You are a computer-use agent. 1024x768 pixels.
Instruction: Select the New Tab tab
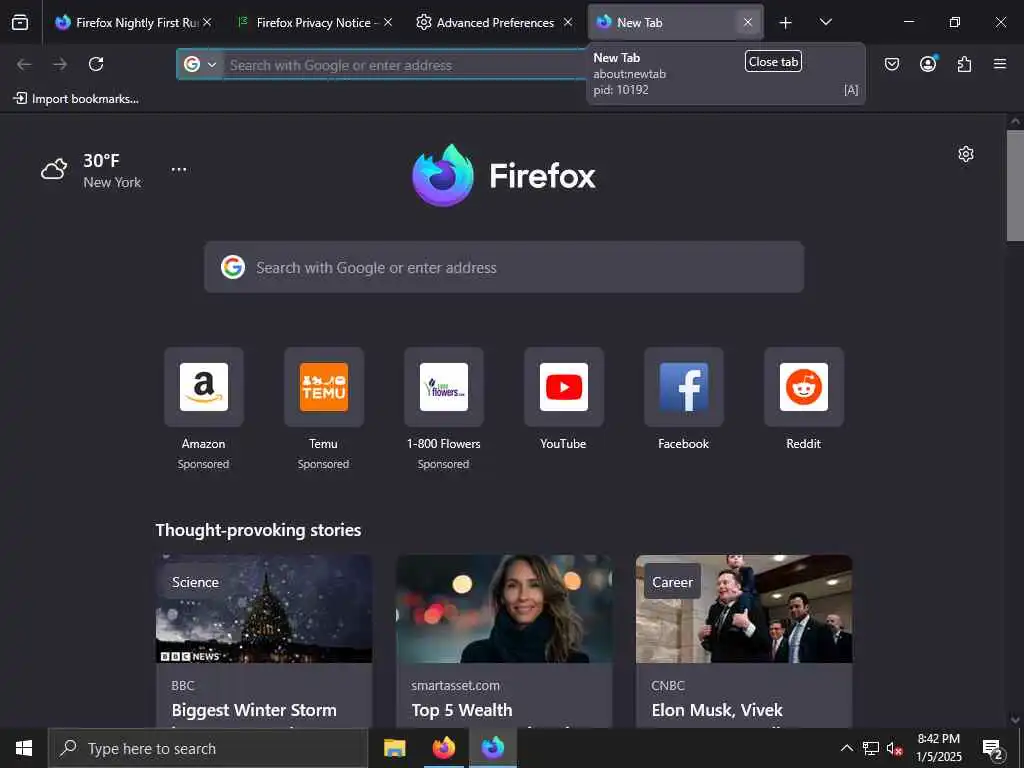[666, 23]
